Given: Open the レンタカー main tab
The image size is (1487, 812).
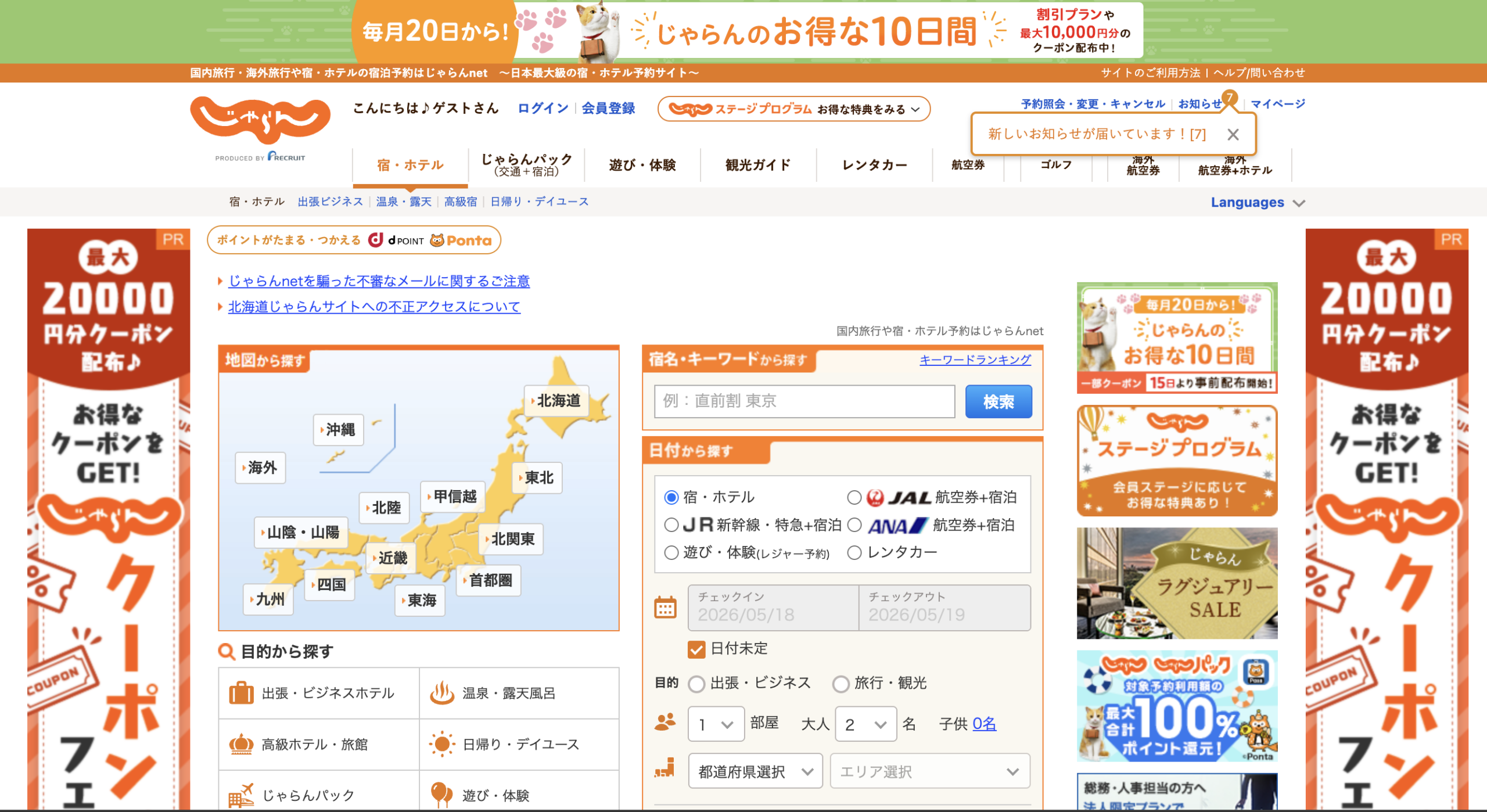Looking at the screenshot, I should click(874, 165).
